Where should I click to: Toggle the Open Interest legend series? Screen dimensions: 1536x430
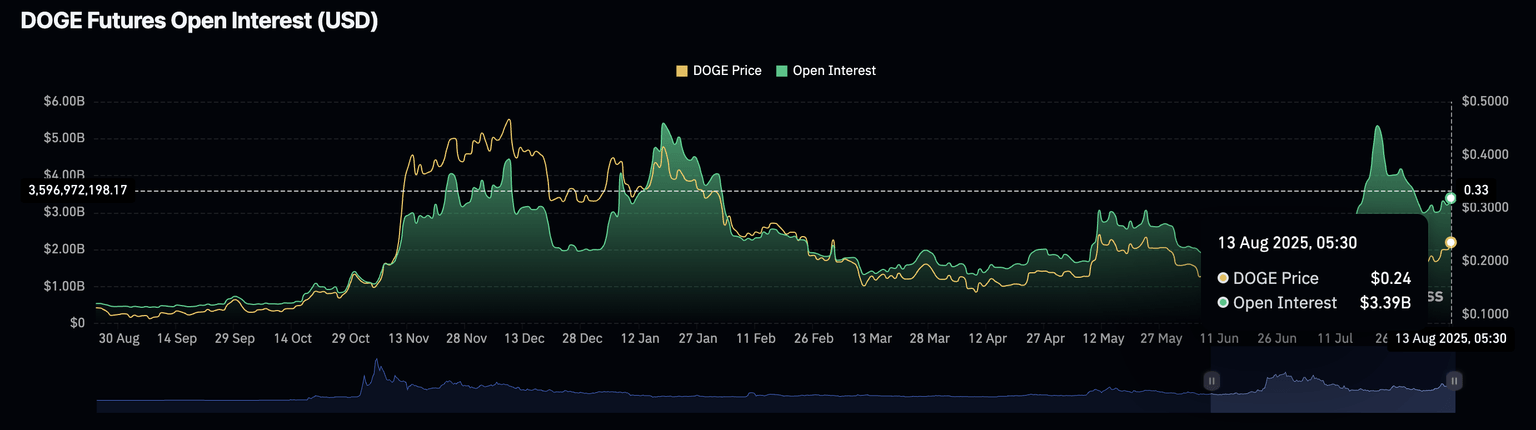pos(826,71)
